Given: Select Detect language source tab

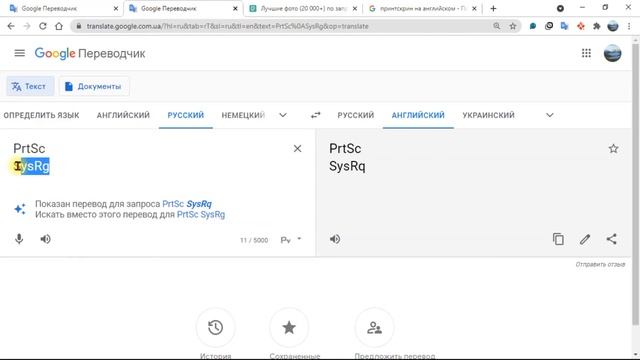Looking at the screenshot, I should [x=41, y=115].
